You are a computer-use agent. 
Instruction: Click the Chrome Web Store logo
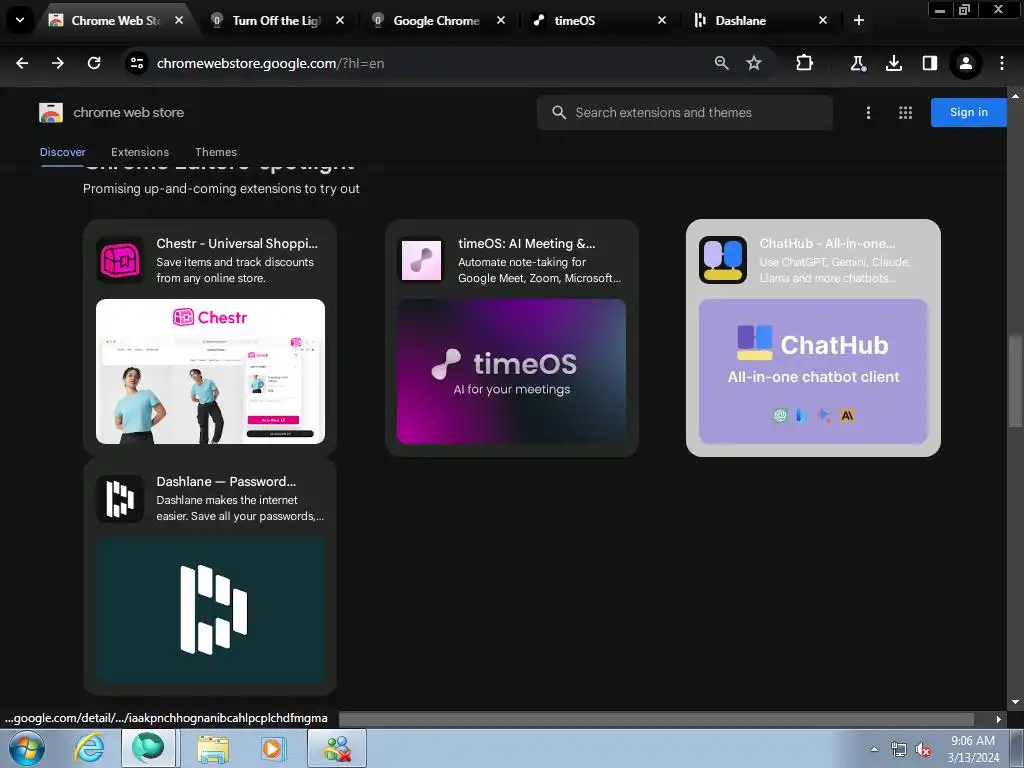51,112
